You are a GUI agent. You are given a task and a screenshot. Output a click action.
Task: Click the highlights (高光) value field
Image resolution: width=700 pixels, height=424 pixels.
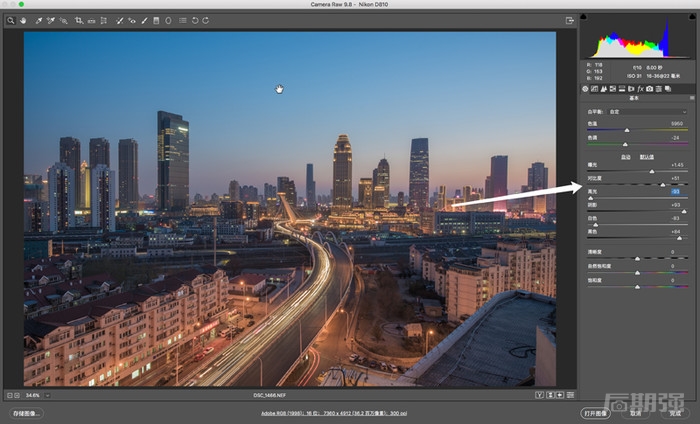(675, 191)
